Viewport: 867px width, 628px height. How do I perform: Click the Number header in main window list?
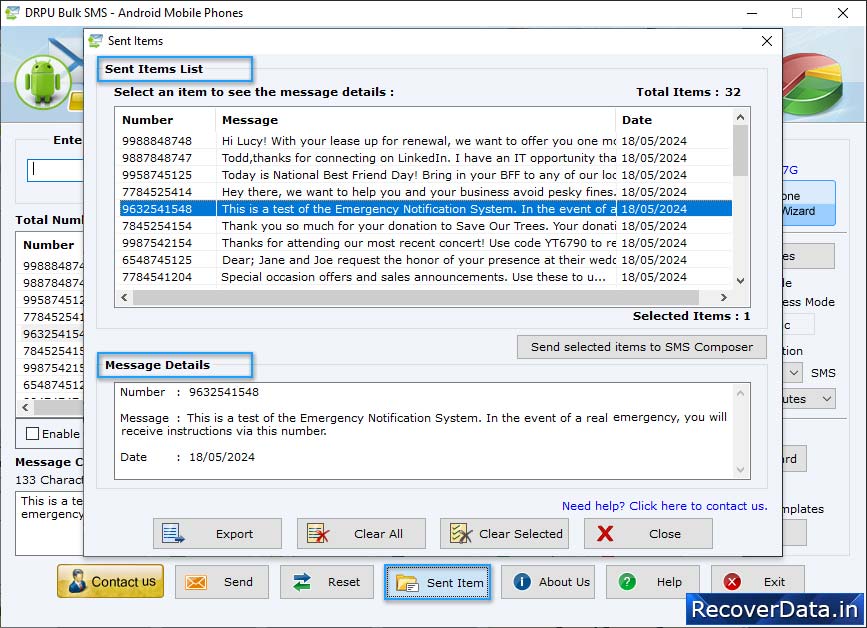click(49, 245)
